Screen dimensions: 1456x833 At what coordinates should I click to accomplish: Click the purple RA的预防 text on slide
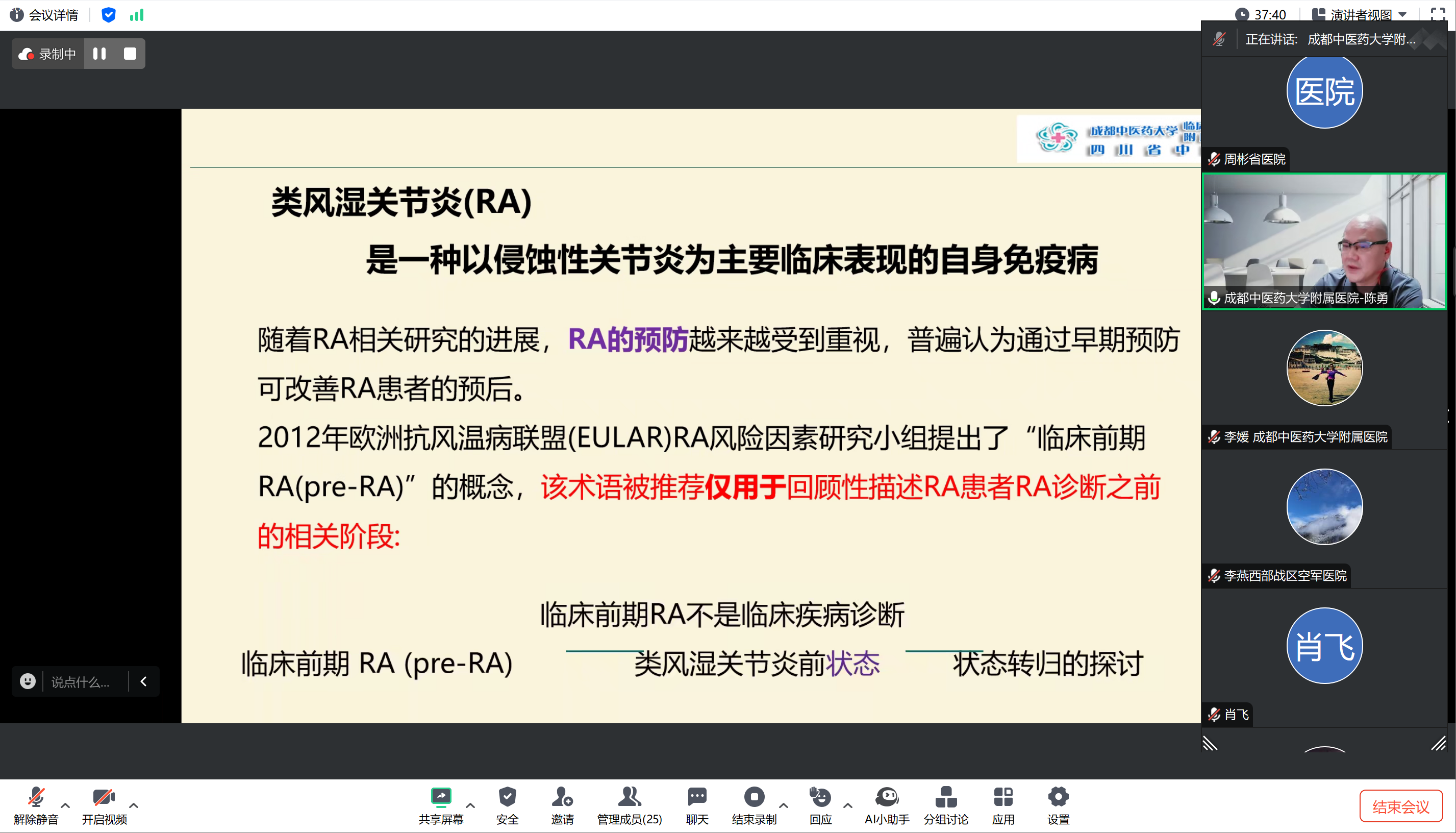coord(627,339)
